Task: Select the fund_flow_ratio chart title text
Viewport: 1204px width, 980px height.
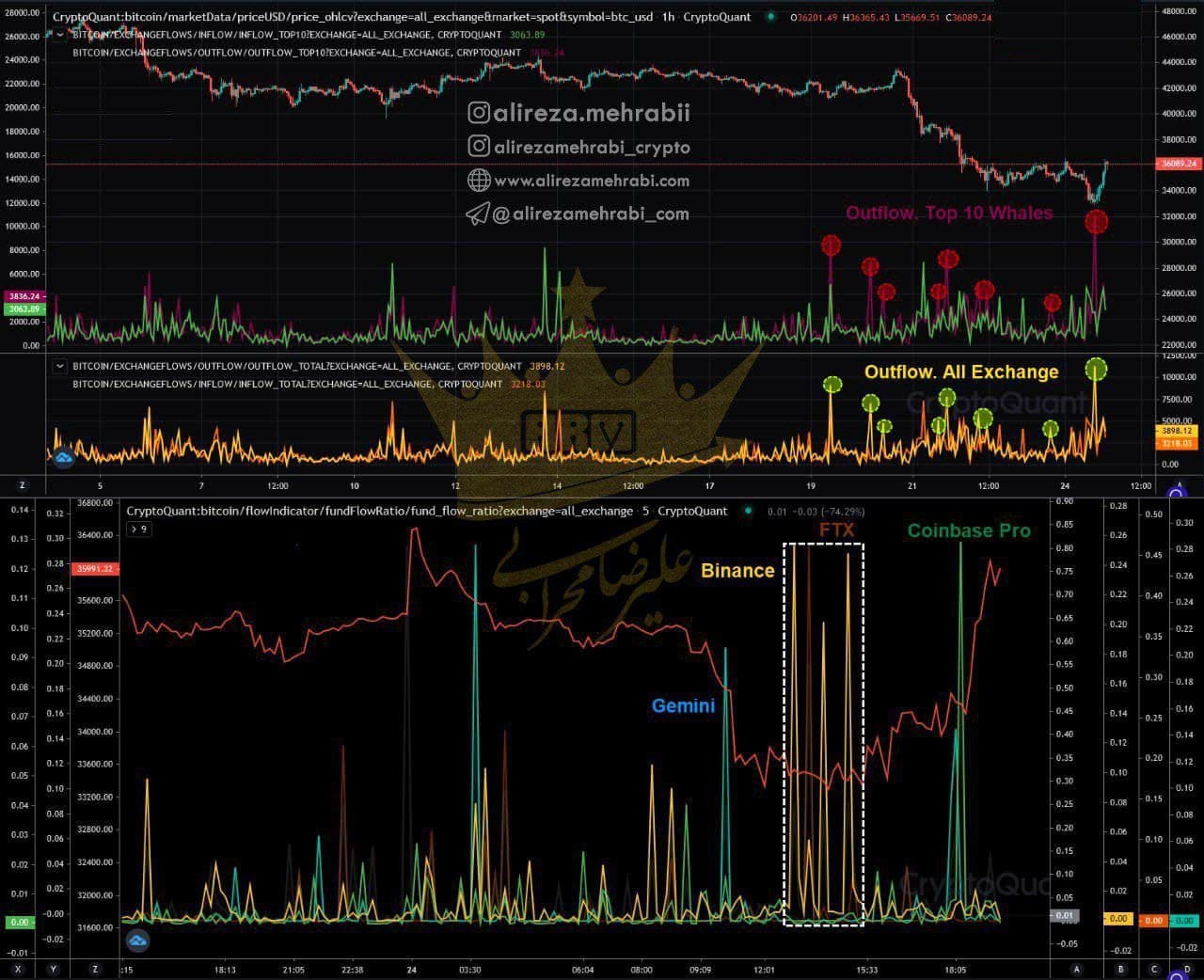Action: 427,511
